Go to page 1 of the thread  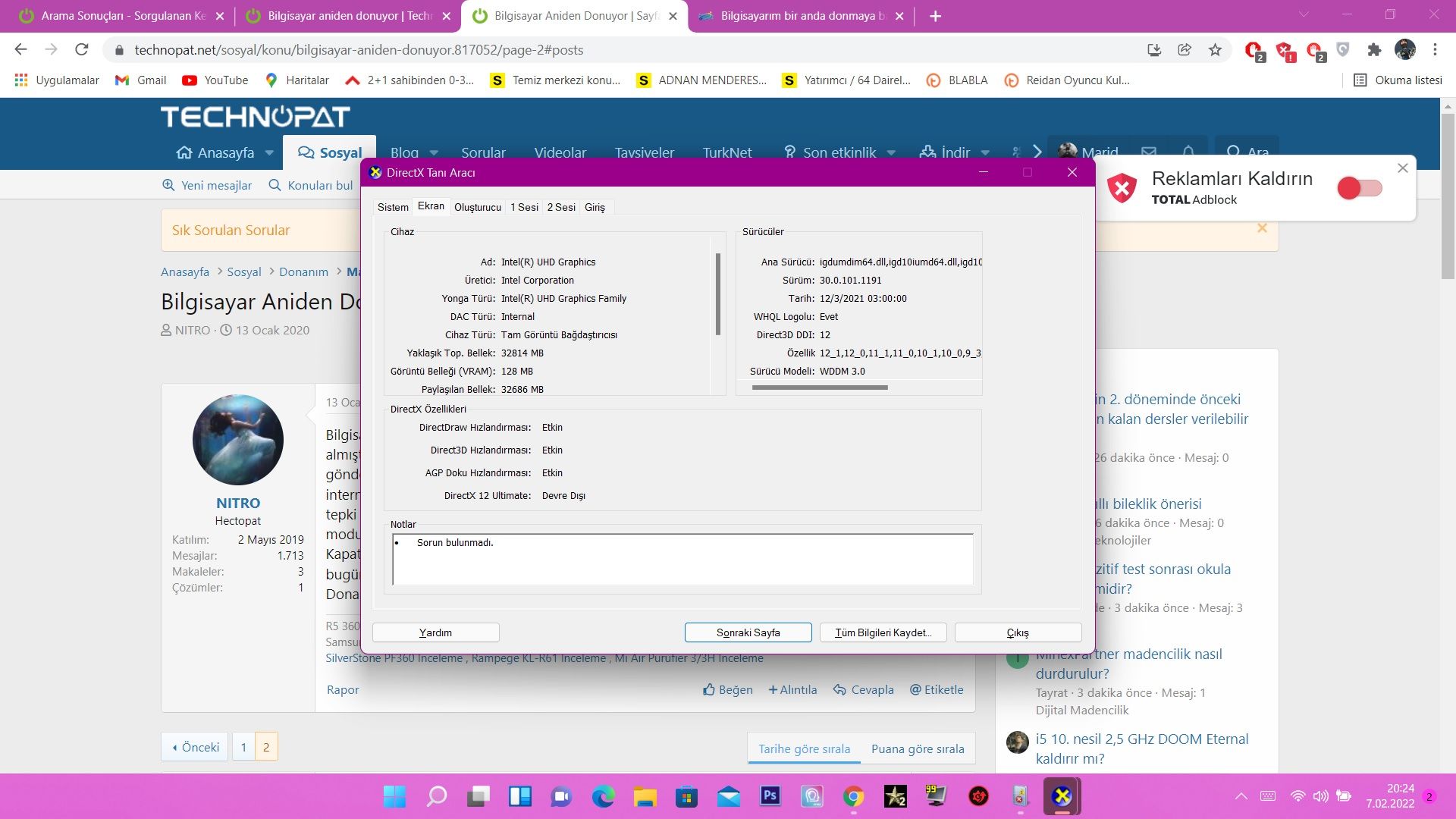[243, 747]
